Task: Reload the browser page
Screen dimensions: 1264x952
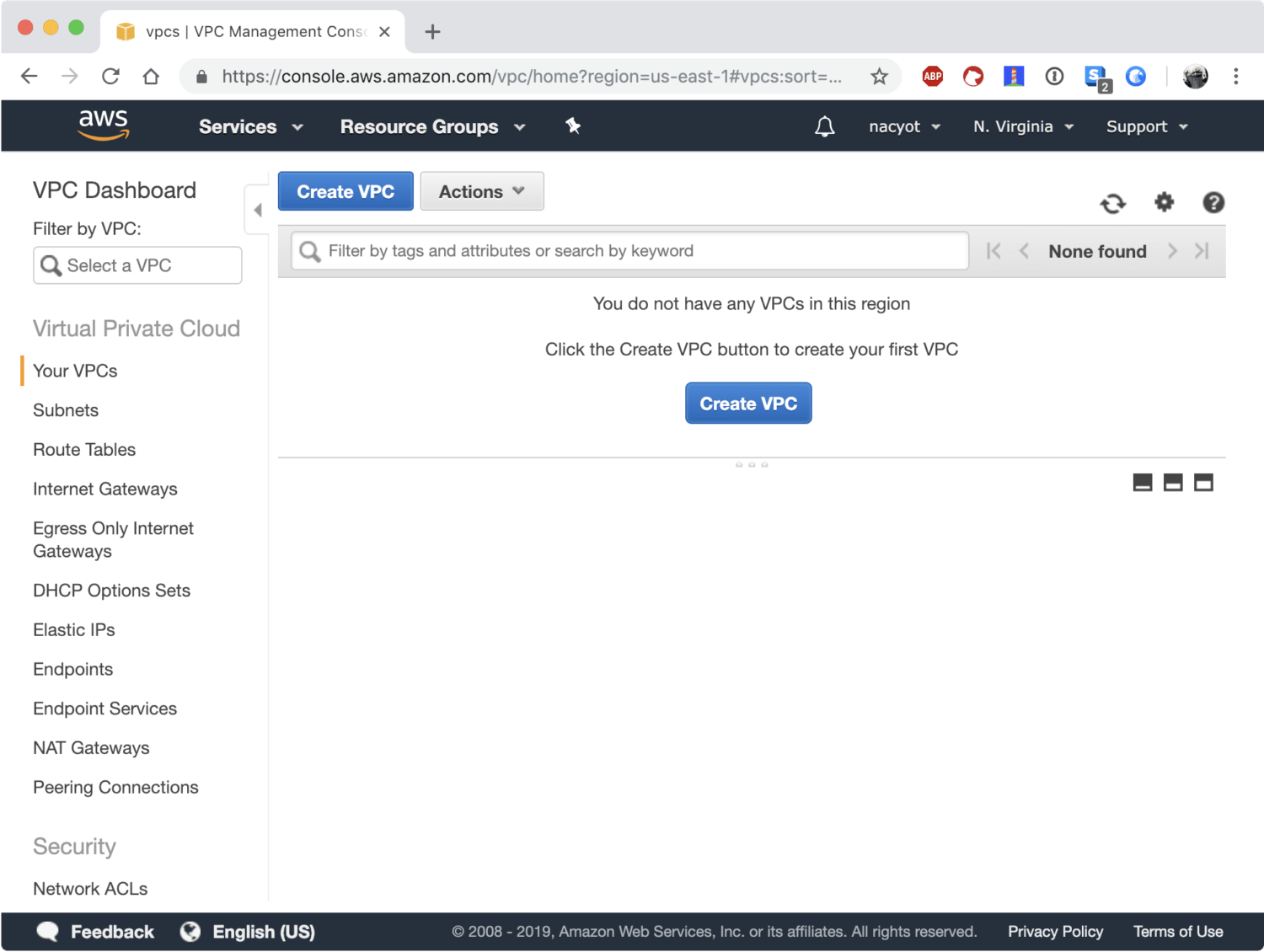Action: point(110,77)
